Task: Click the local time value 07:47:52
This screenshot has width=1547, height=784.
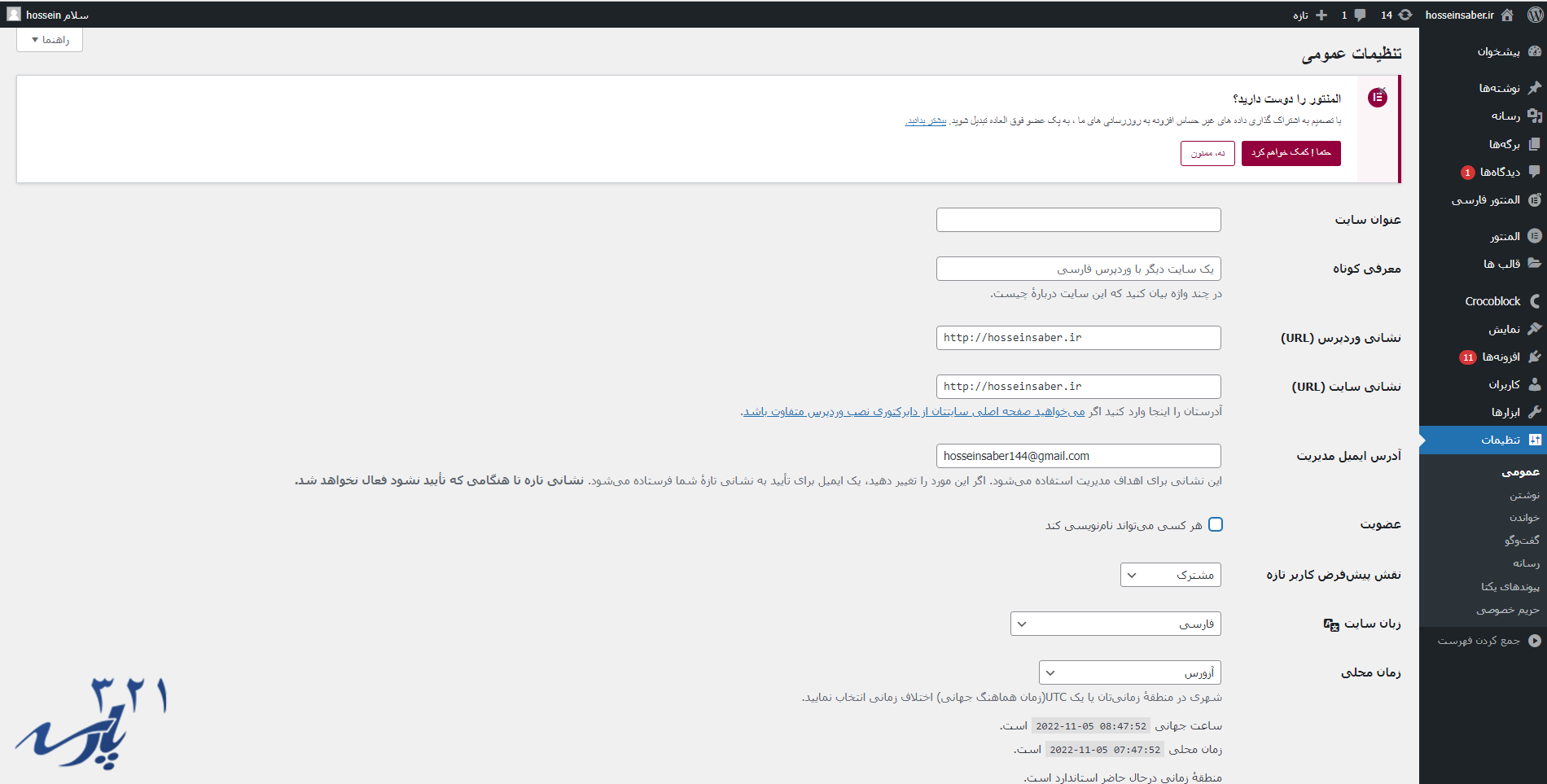Action: tap(1105, 750)
